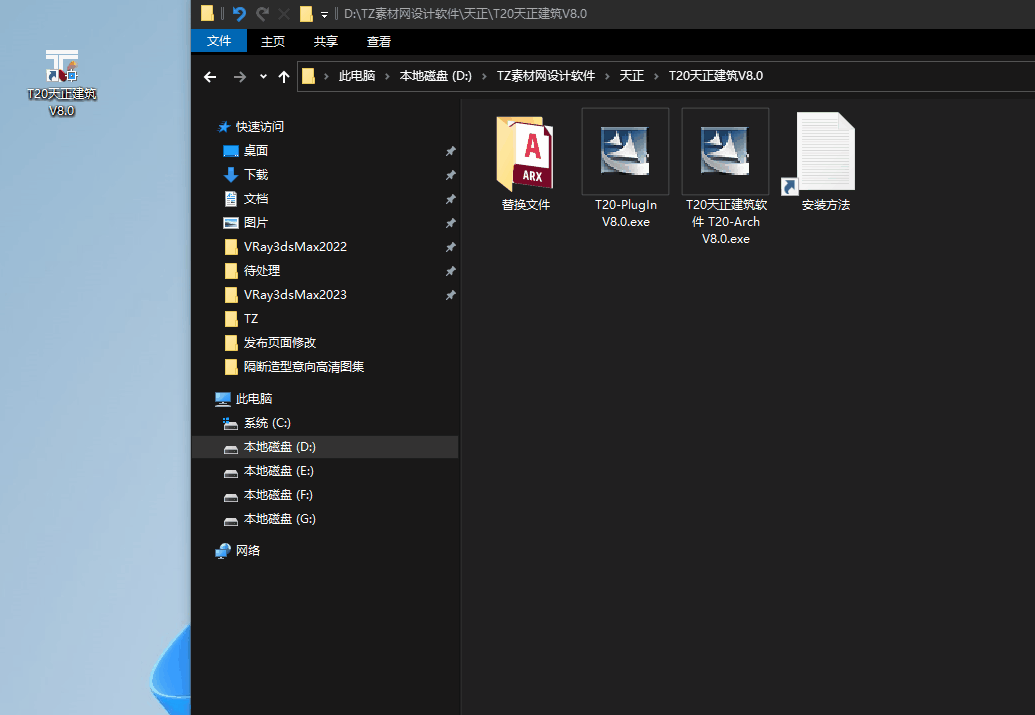Click pin icon next to 待处理
The height and width of the screenshot is (715, 1035).
(x=450, y=271)
